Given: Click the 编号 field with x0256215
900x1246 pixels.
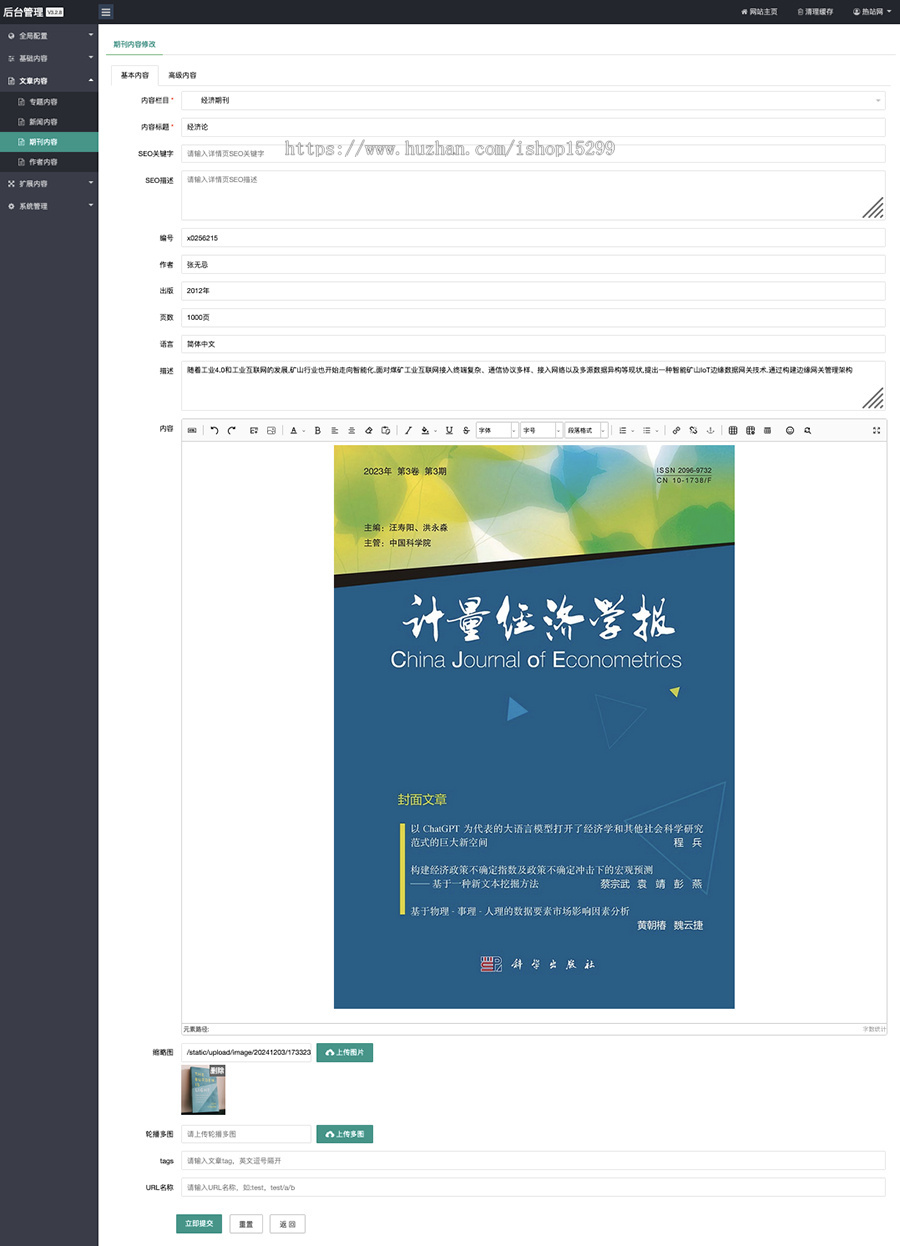Looking at the screenshot, I should (533, 238).
